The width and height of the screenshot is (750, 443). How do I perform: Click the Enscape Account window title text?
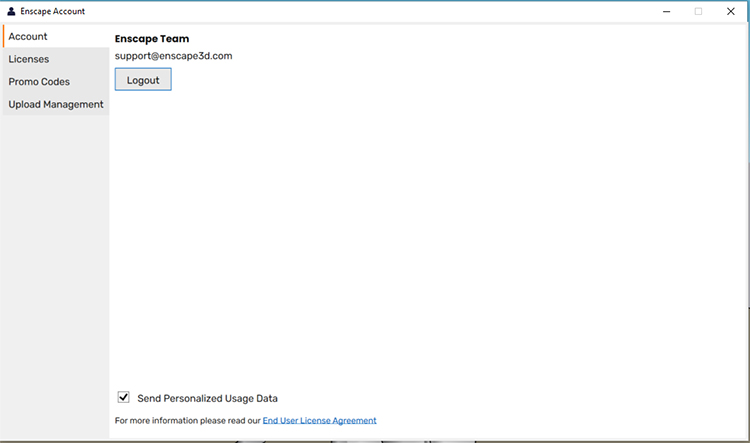pyautogui.click(x=53, y=11)
